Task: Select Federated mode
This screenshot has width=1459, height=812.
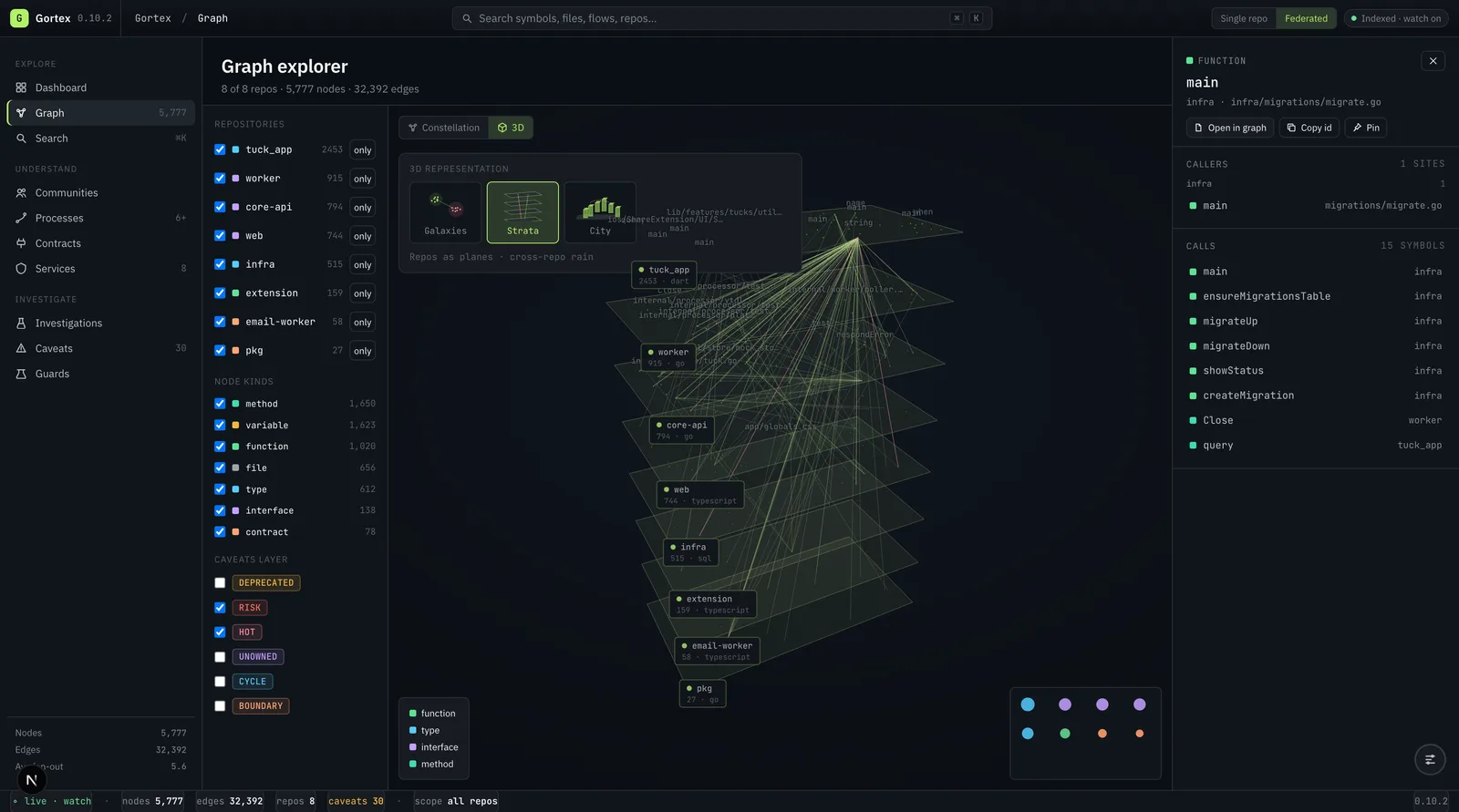Action: coord(1306,18)
